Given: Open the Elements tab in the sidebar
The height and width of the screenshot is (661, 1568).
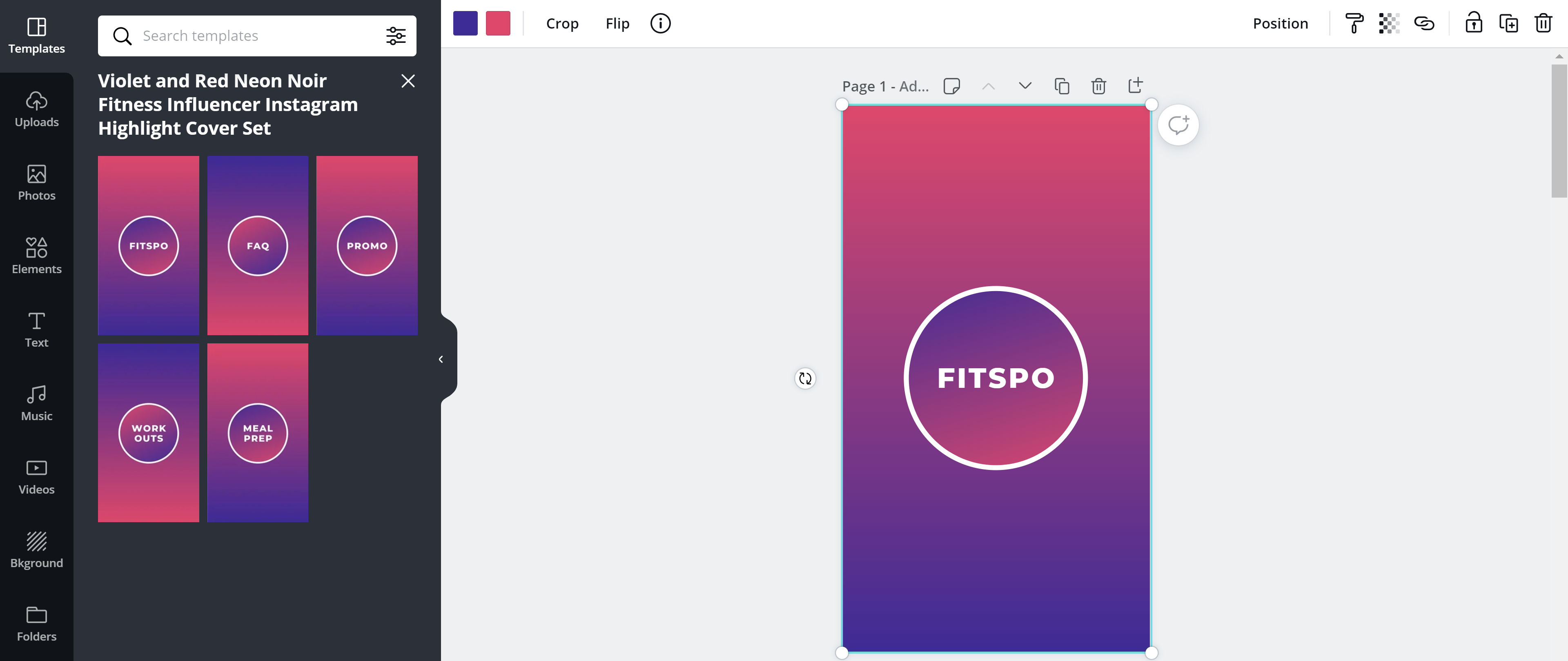Looking at the screenshot, I should pos(36,256).
